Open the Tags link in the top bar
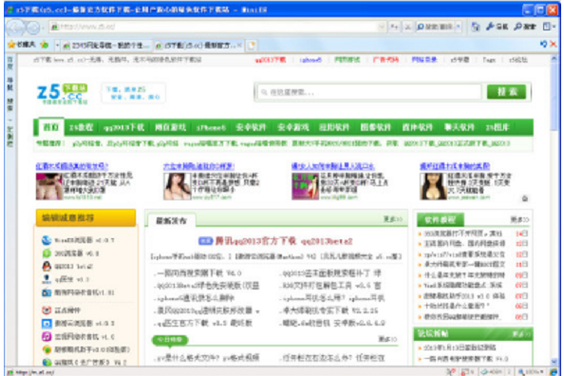Viewport: 564px width, 376px height. tap(489, 60)
